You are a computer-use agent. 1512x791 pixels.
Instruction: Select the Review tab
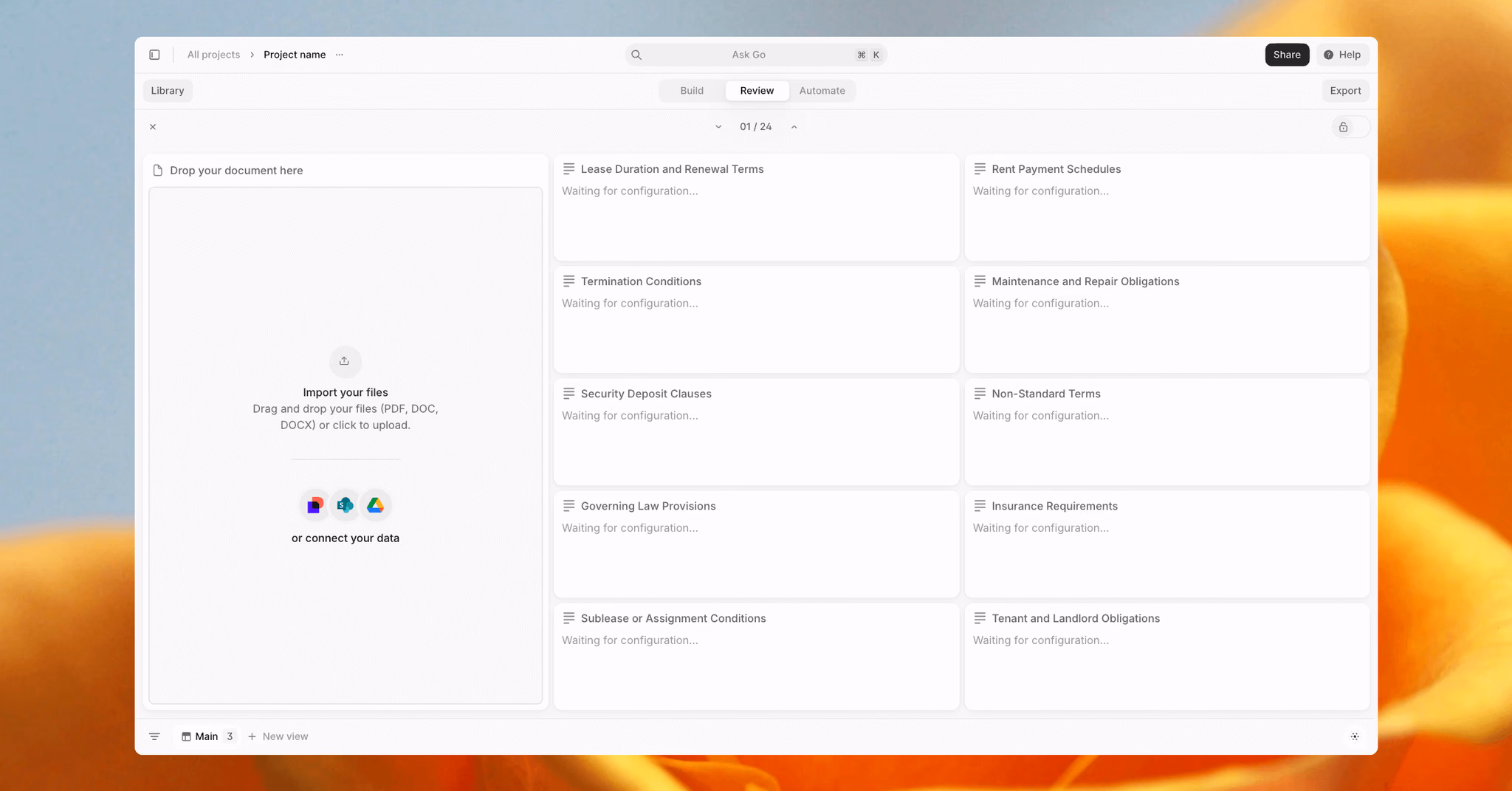coord(757,91)
